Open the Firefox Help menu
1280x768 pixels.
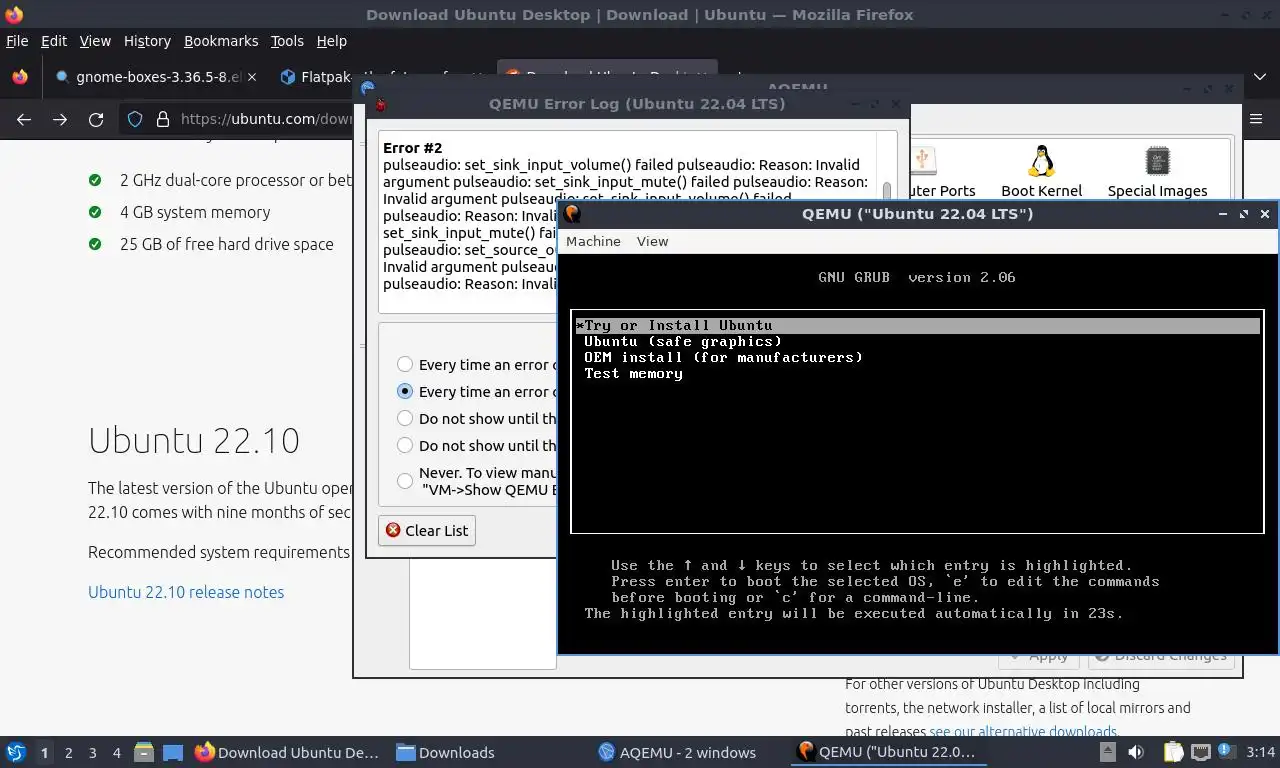click(x=331, y=41)
